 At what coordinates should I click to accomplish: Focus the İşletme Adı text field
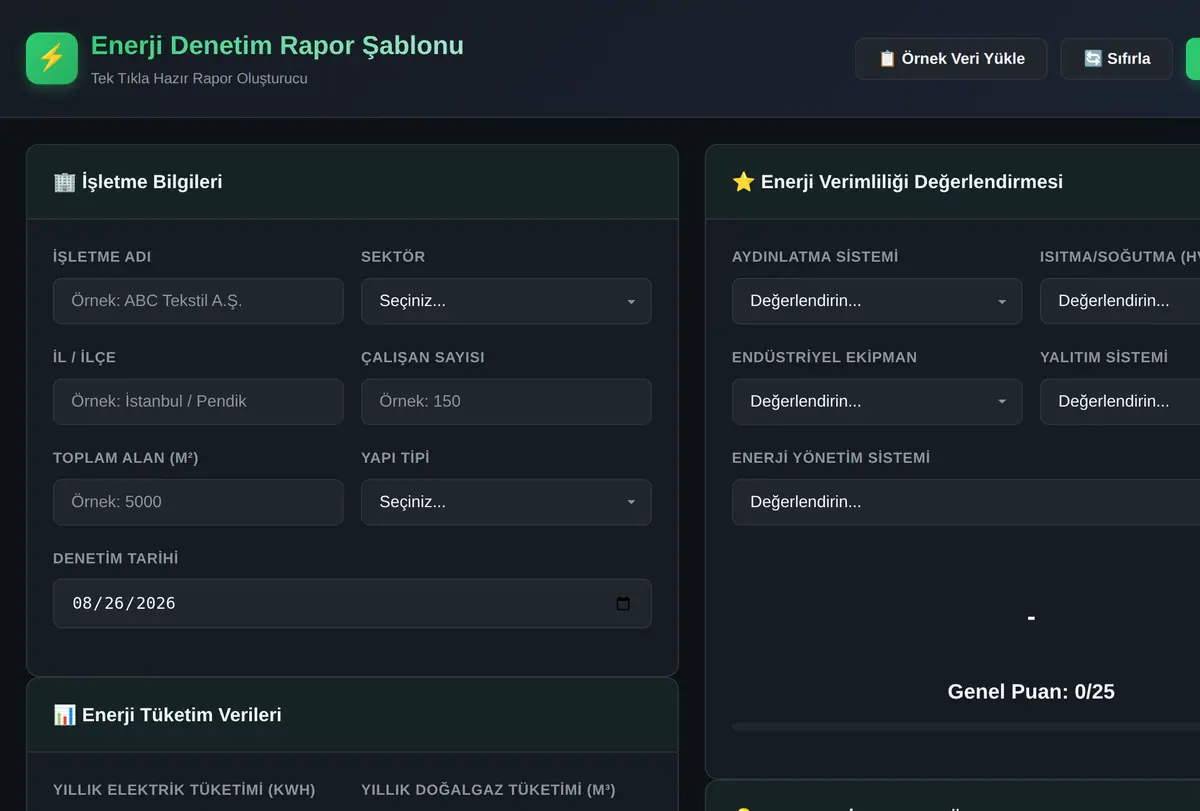[x=198, y=301]
